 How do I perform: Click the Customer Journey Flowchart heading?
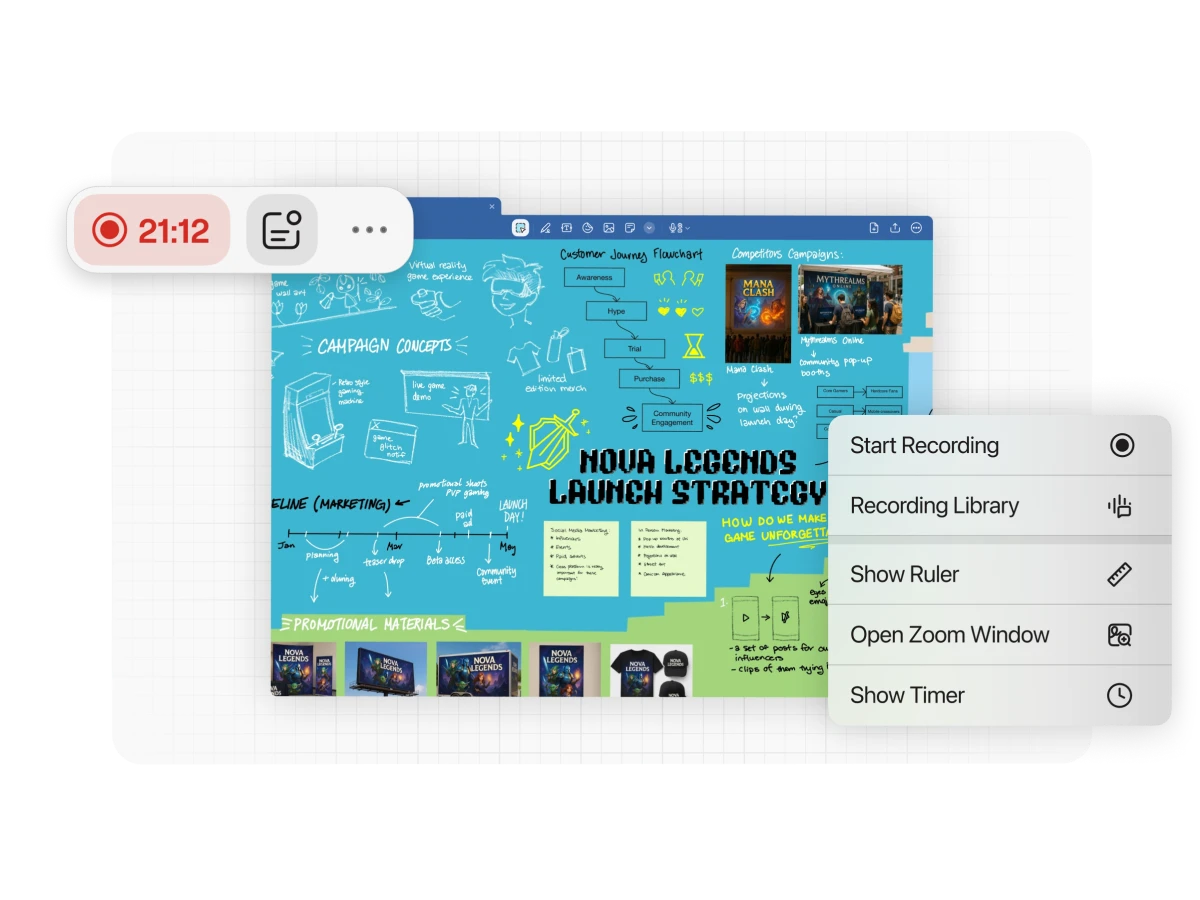631,254
